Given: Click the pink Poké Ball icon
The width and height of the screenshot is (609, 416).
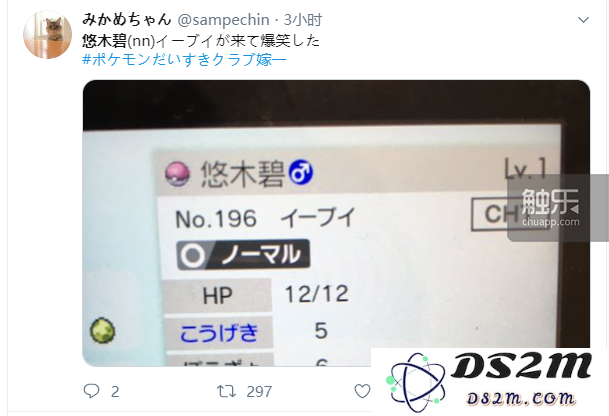Looking at the screenshot, I should tap(177, 174).
